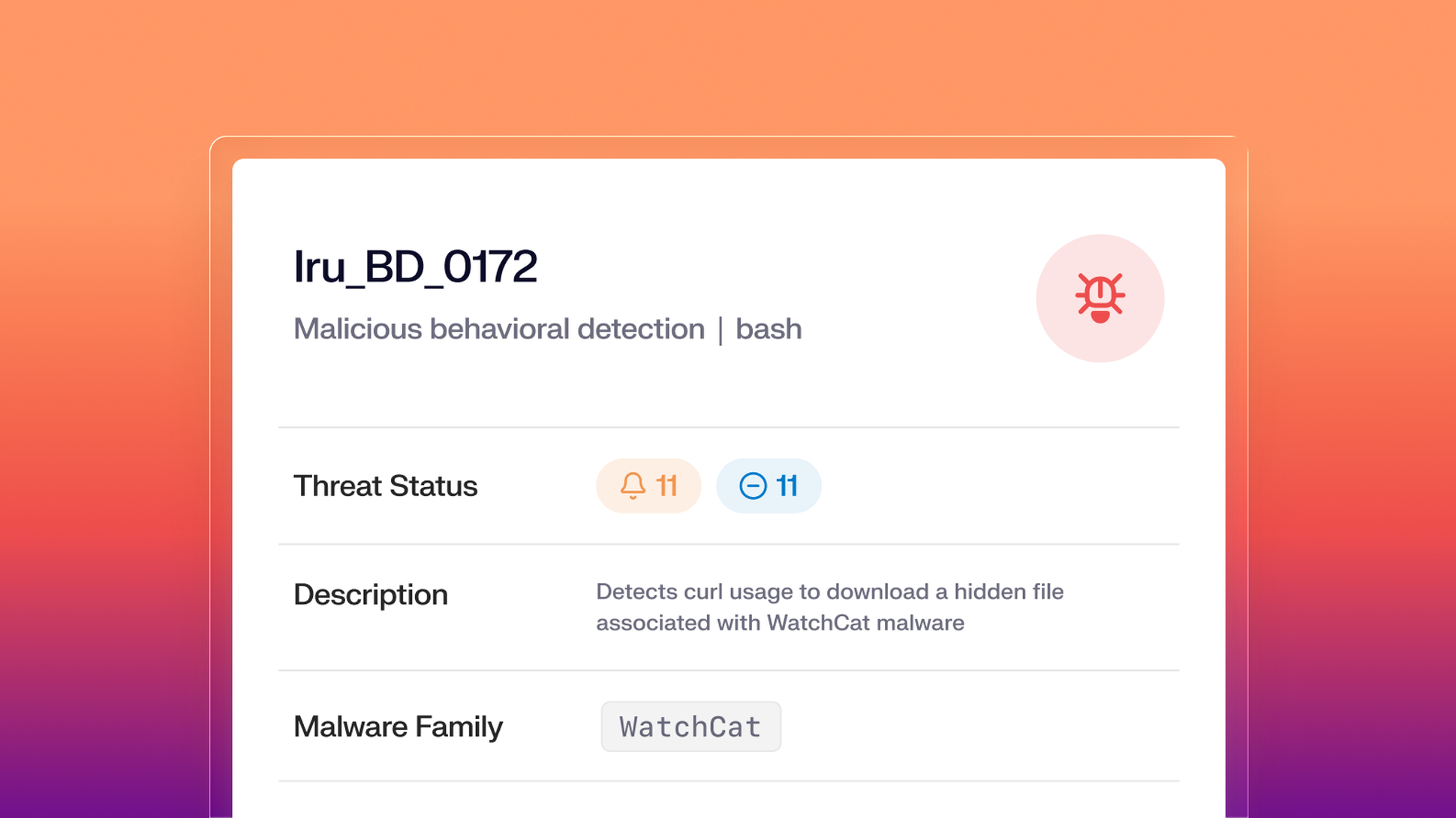This screenshot has width=1456, height=818.
Task: Click the Malicious behavioral detection subtitle
Action: click(x=498, y=329)
